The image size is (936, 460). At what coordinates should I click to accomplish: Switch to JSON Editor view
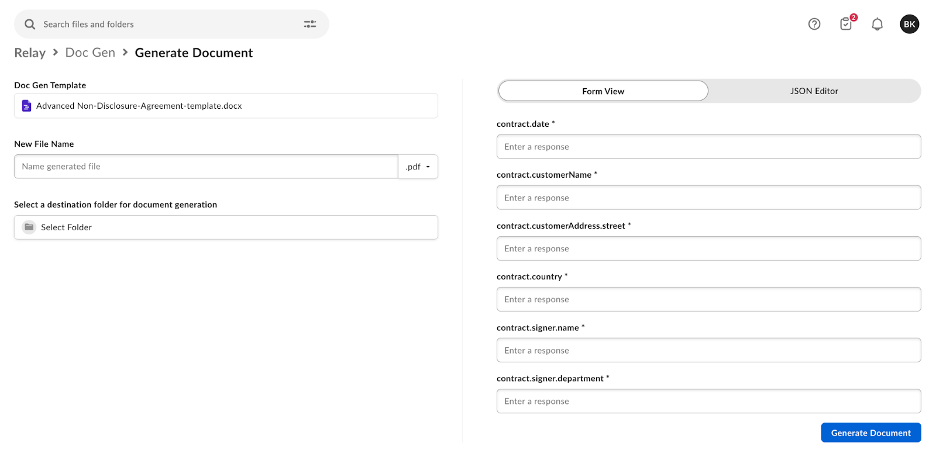(813, 91)
